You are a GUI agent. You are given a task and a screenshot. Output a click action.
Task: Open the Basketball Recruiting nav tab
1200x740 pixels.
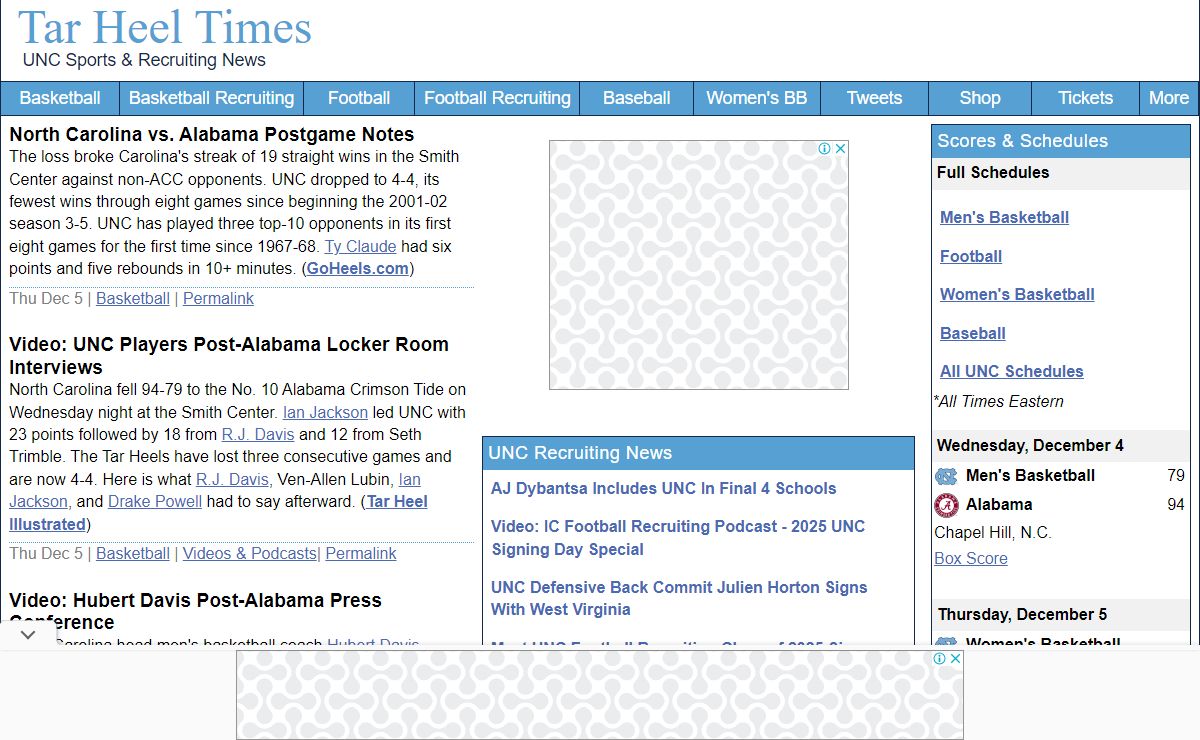(x=211, y=98)
